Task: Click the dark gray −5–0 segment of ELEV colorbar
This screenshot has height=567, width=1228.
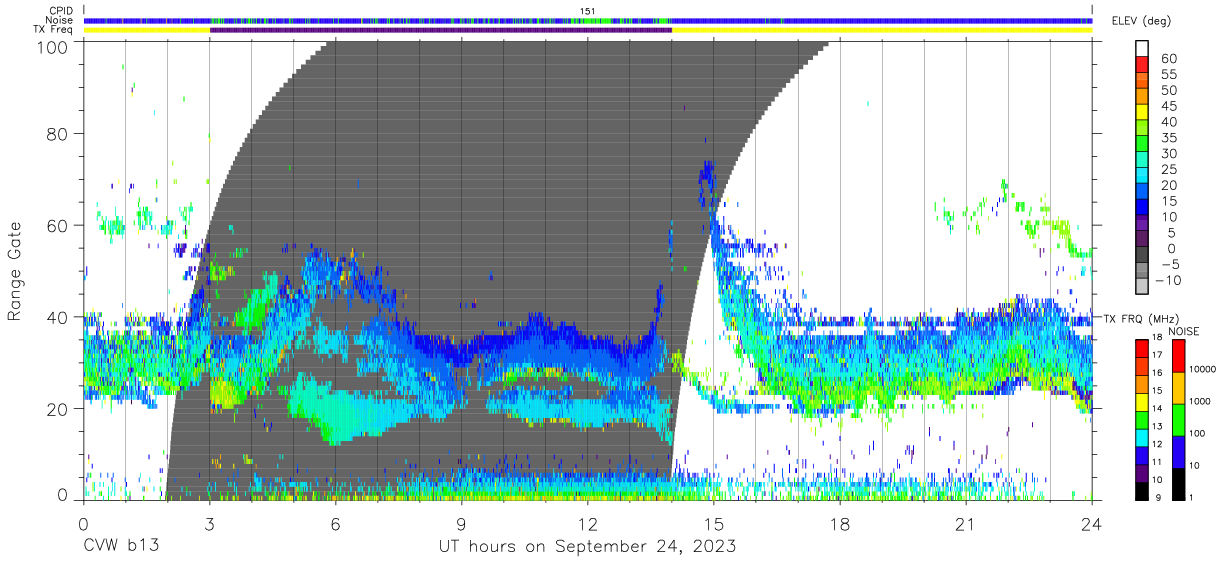Action: point(1142,255)
